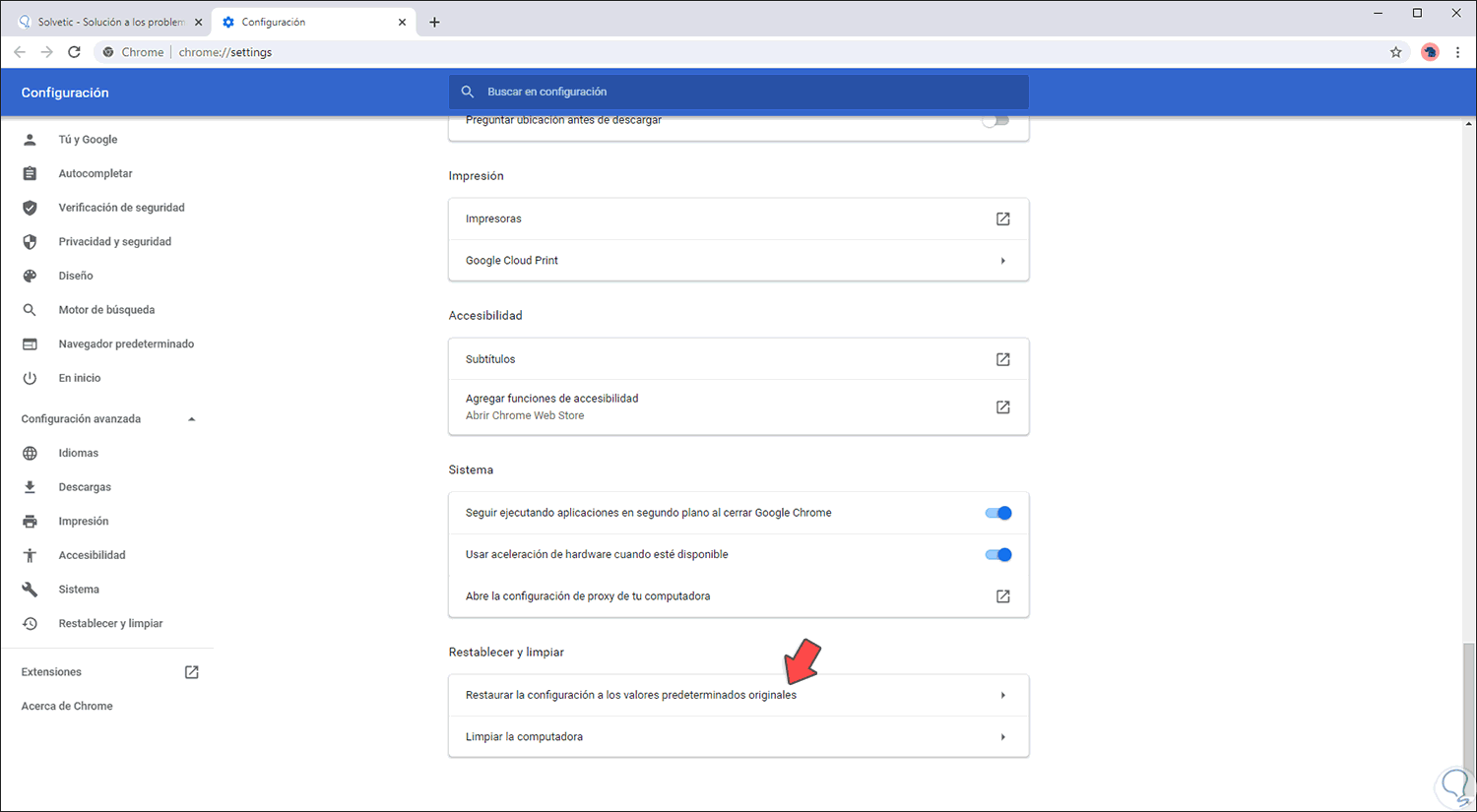
Task: Open En inicio settings
Action: 80,378
